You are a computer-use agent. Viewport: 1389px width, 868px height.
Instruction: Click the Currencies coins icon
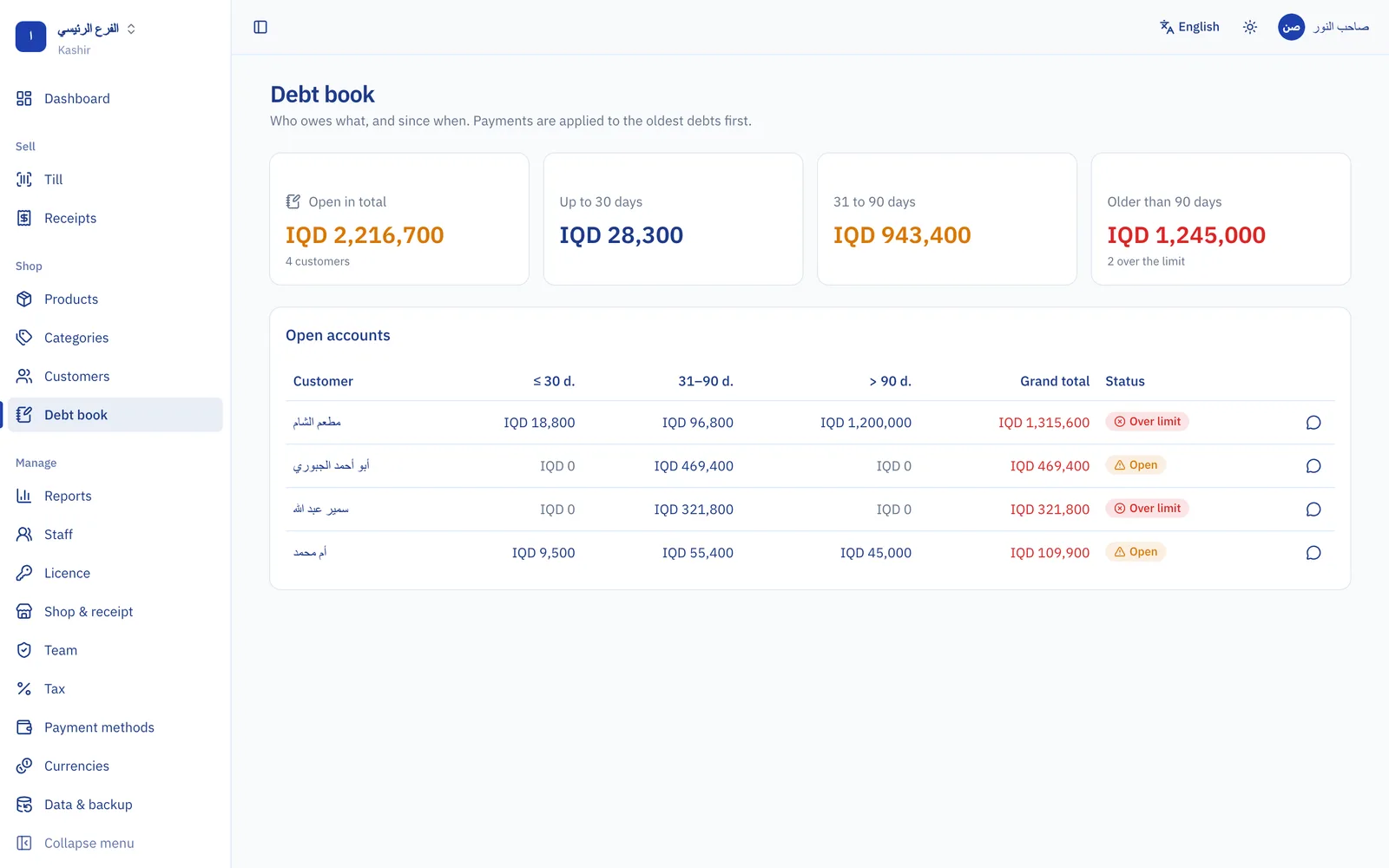click(x=24, y=766)
